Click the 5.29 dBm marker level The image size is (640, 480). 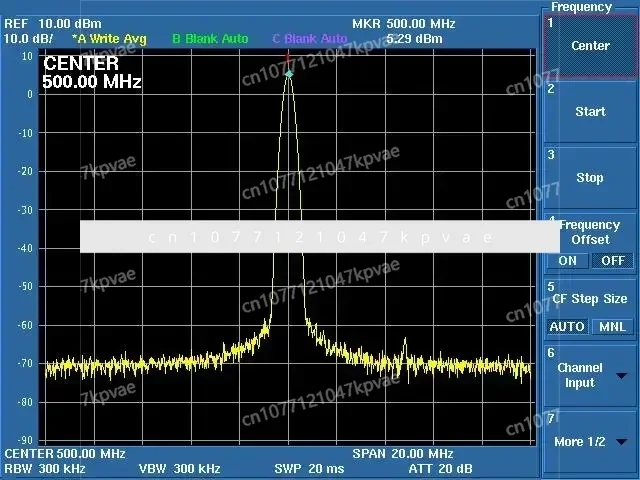pos(414,39)
